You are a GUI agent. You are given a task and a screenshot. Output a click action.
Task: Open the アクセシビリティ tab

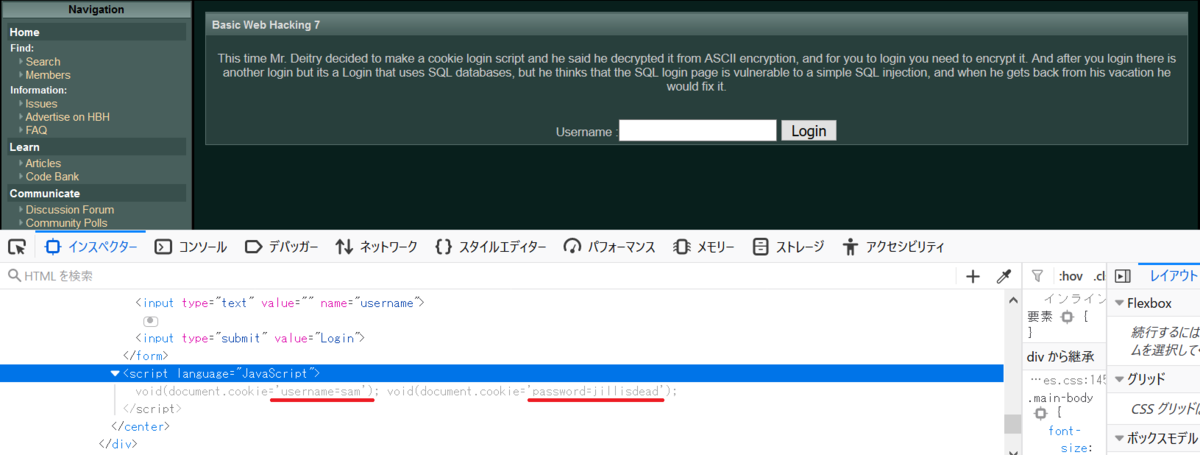893,246
